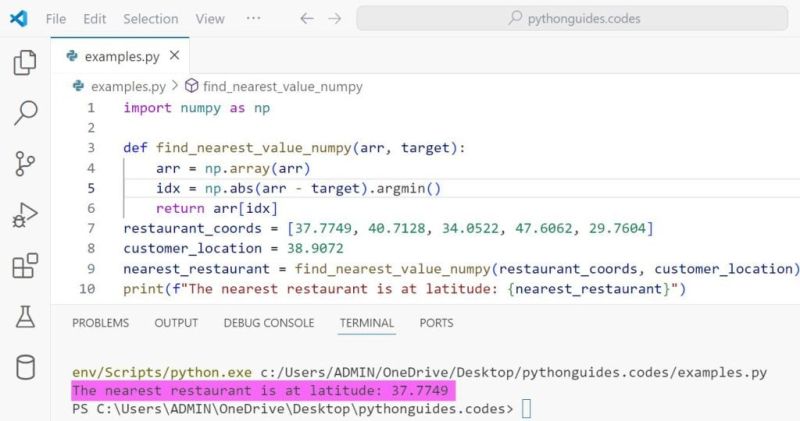The image size is (800, 421).
Task: Click the VS Code logo icon
Action: [18, 19]
